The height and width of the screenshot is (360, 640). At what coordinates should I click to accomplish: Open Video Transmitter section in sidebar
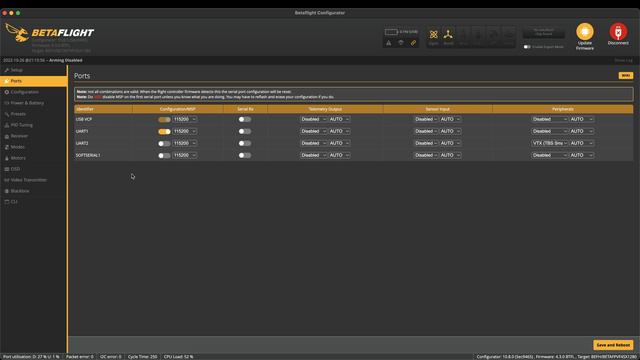point(33,180)
